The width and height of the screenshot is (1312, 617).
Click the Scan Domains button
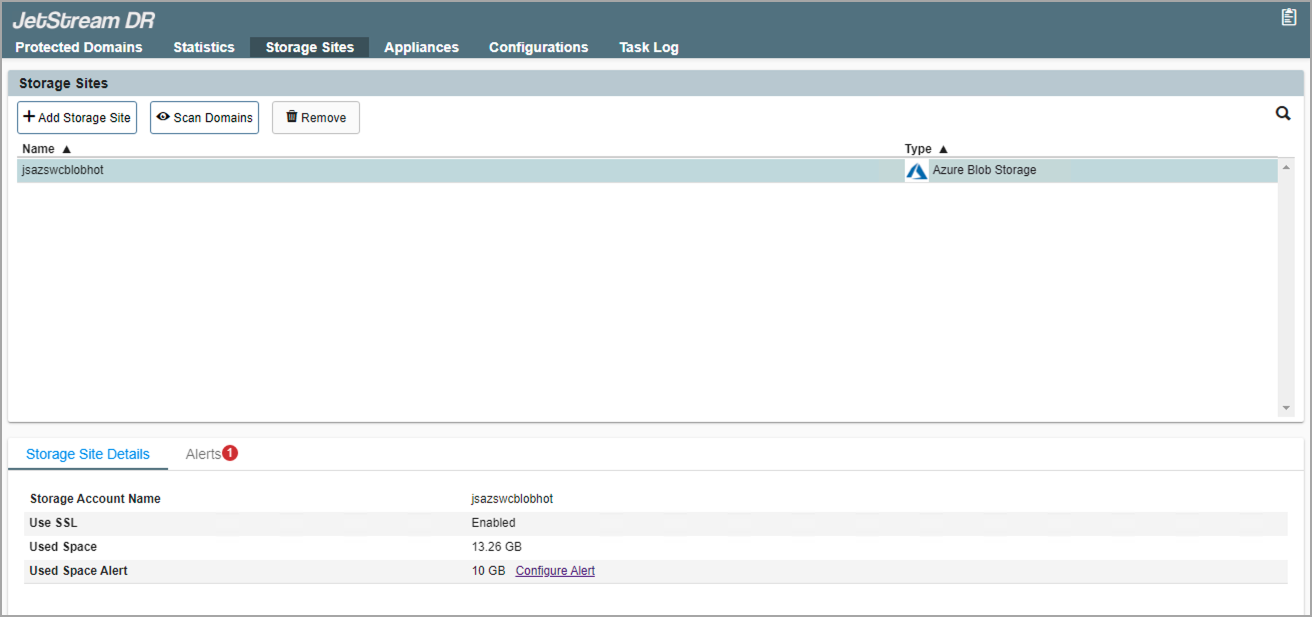click(204, 118)
